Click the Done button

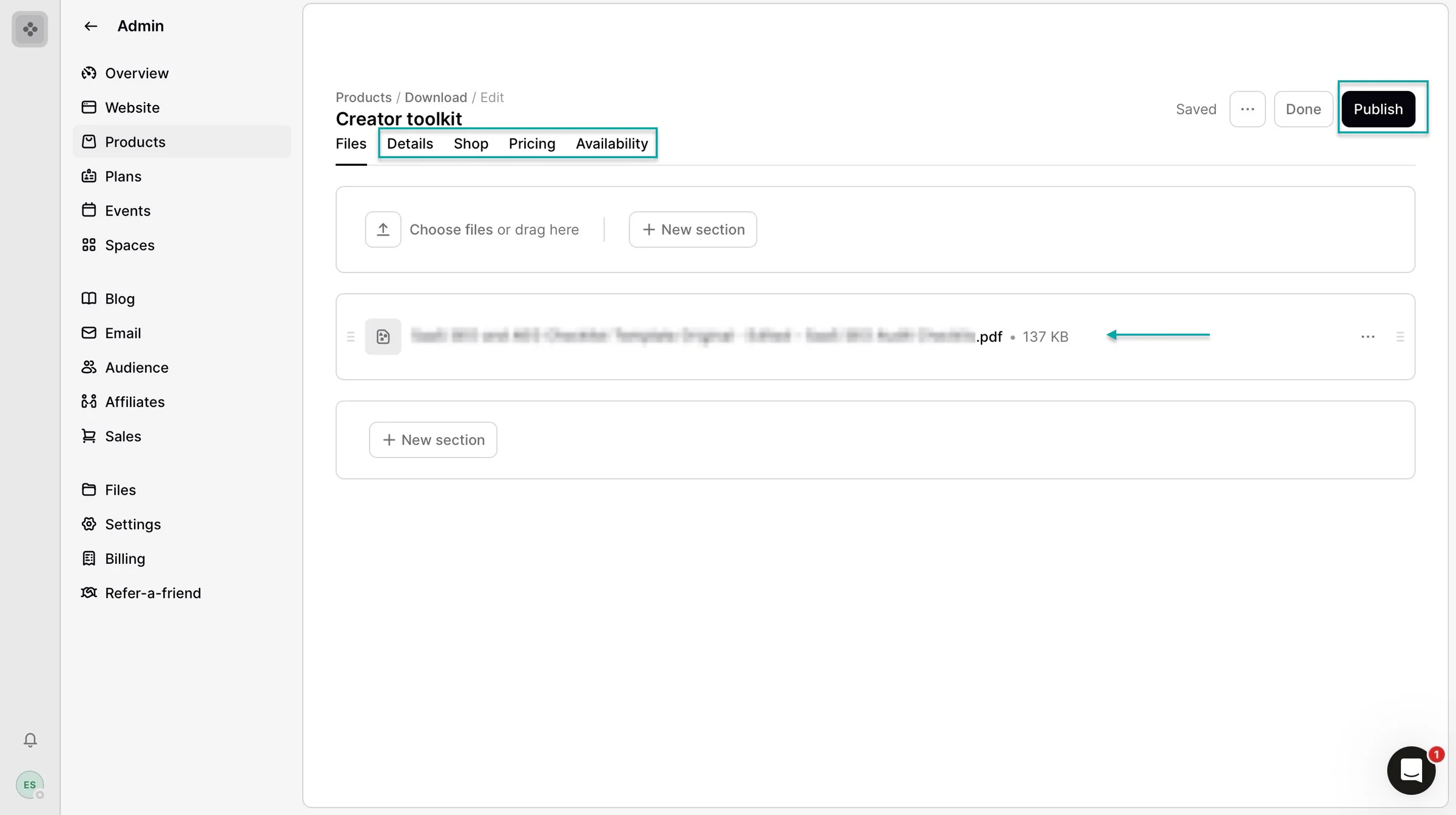(1303, 109)
